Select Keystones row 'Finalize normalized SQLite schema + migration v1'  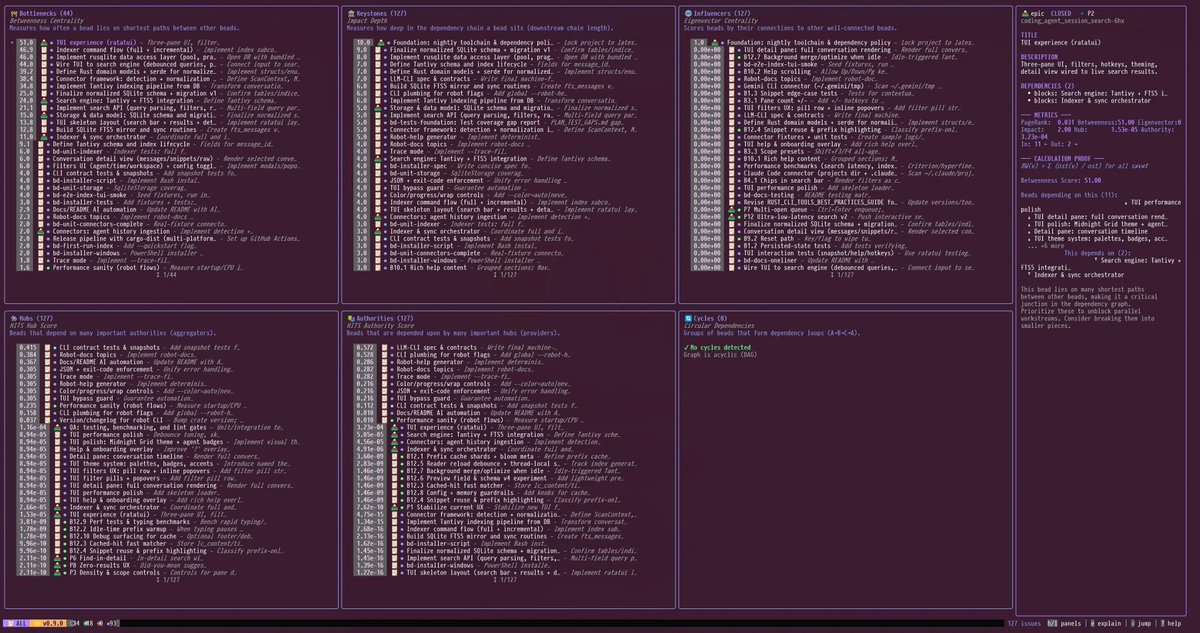click(495, 50)
